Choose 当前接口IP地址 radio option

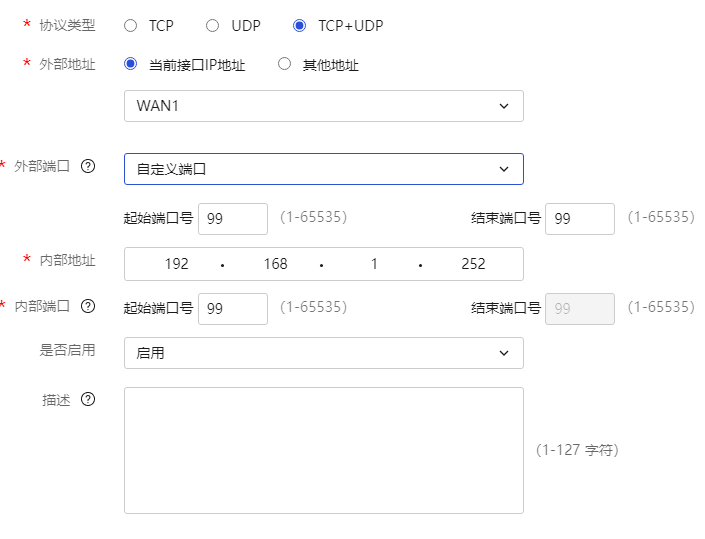point(131,65)
